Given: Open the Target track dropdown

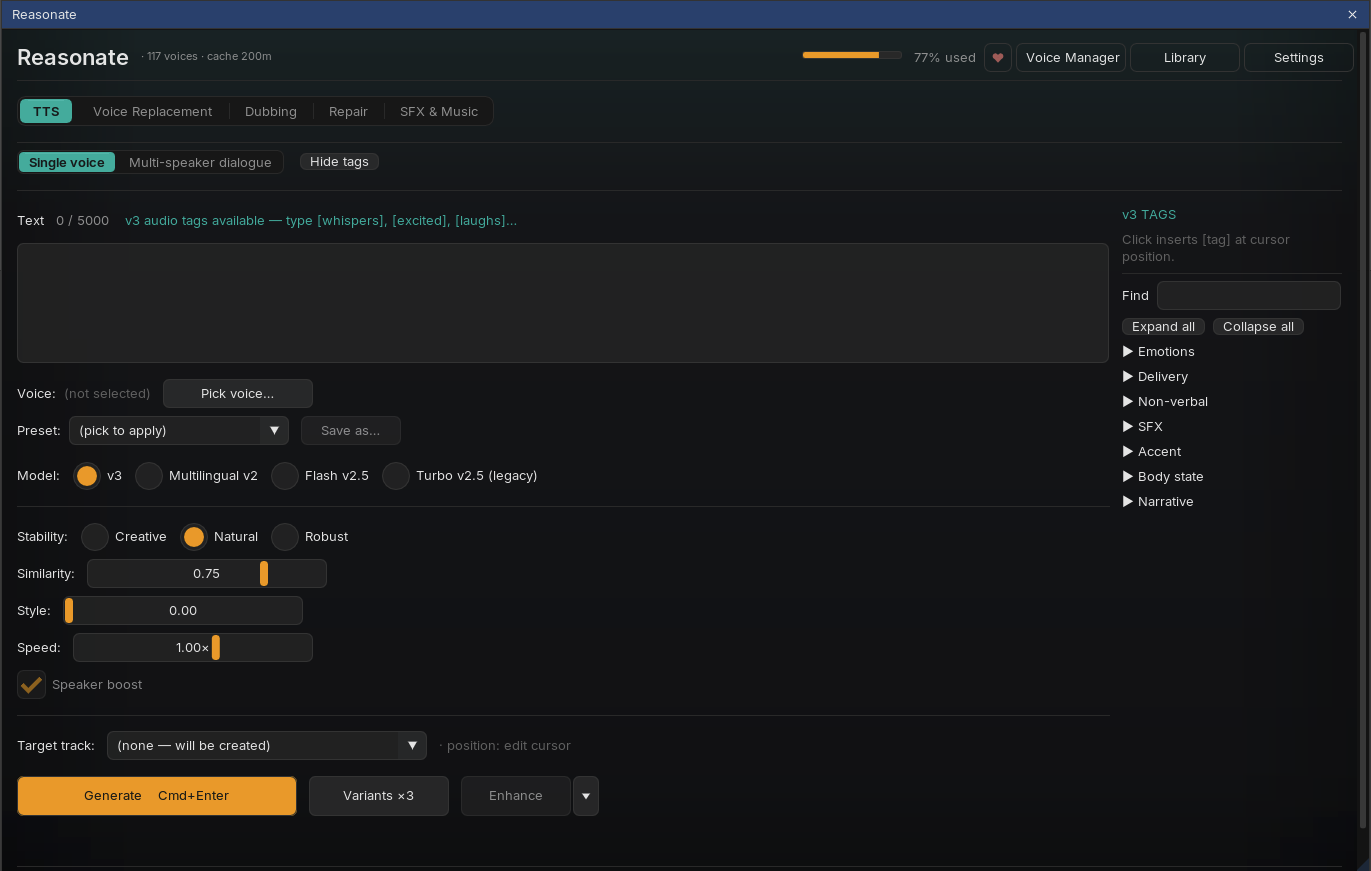Looking at the screenshot, I should pos(267,746).
